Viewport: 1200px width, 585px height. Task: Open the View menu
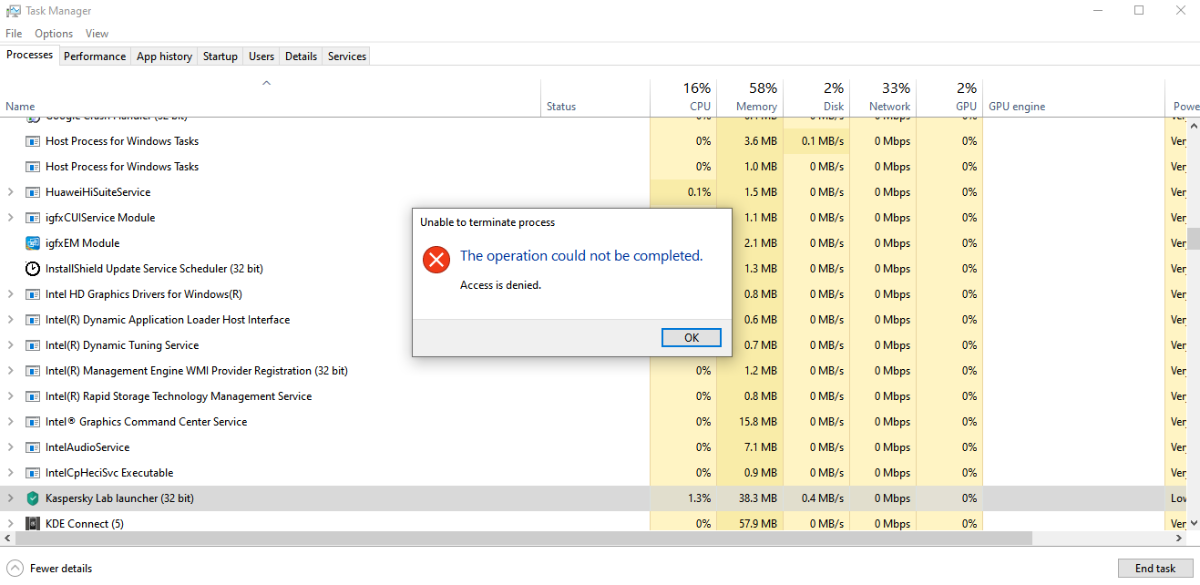tap(97, 33)
